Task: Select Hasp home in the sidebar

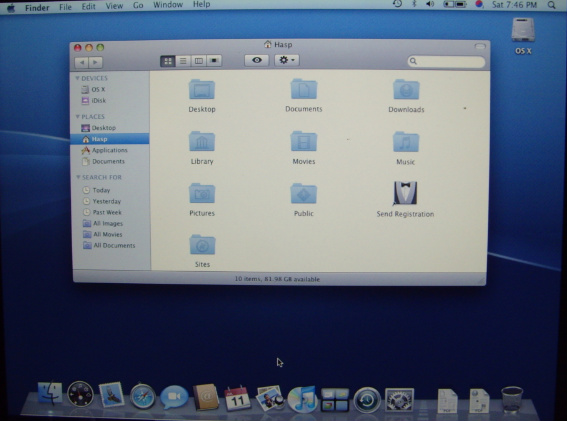Action: pos(110,139)
